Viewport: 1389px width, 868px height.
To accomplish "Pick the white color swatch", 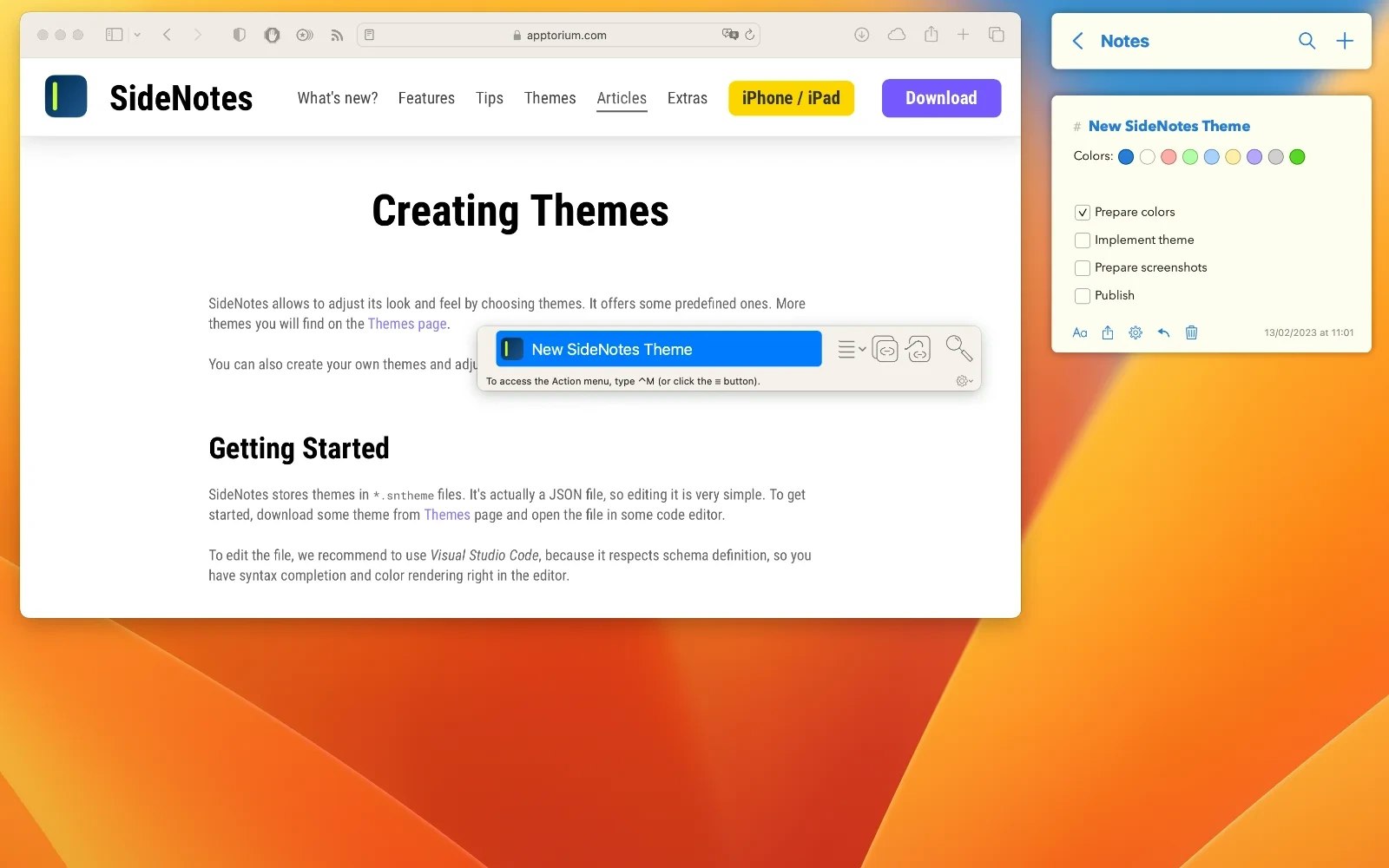I will pyautogui.click(x=1148, y=157).
